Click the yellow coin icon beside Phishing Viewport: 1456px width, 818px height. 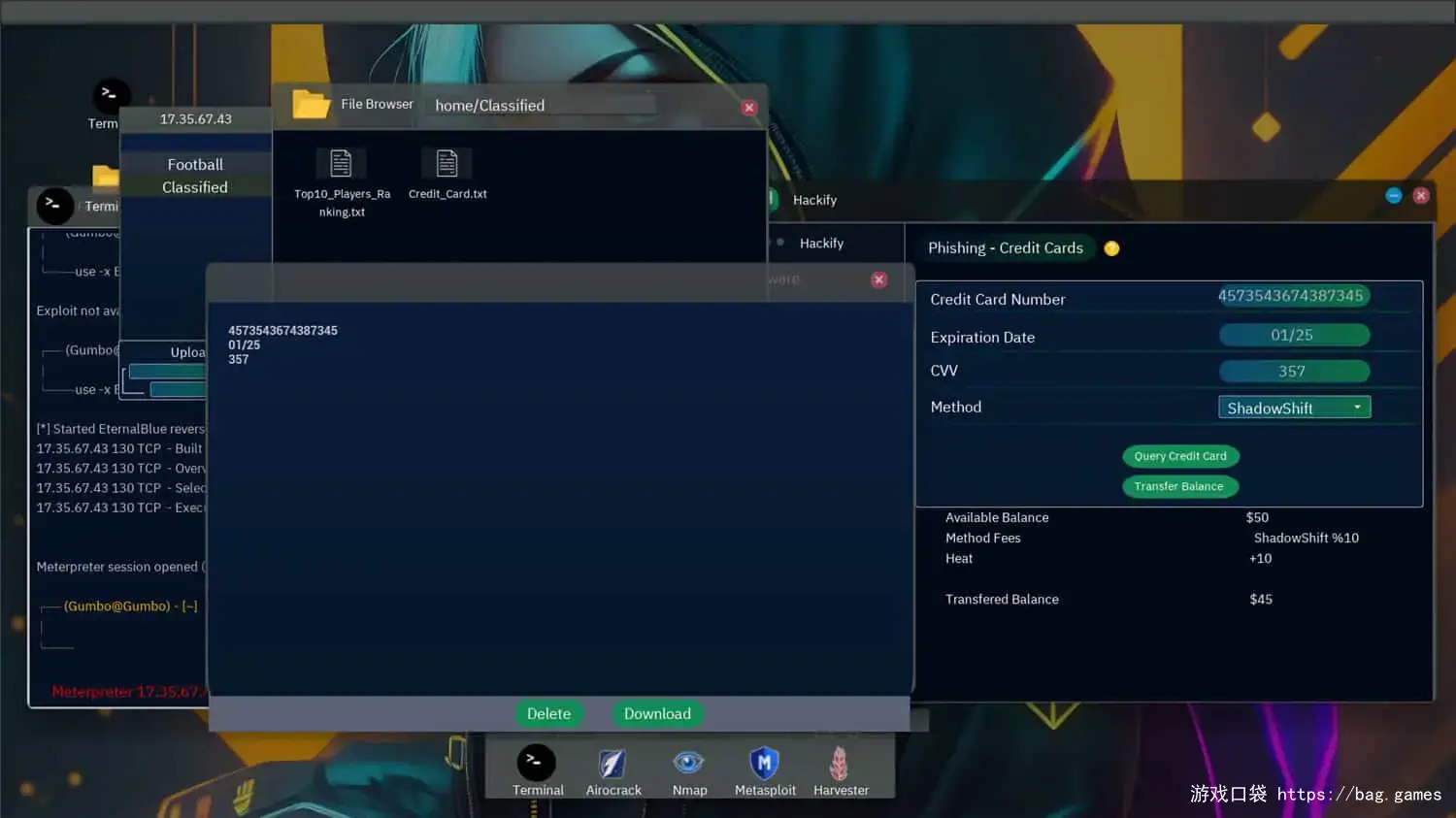point(1111,248)
